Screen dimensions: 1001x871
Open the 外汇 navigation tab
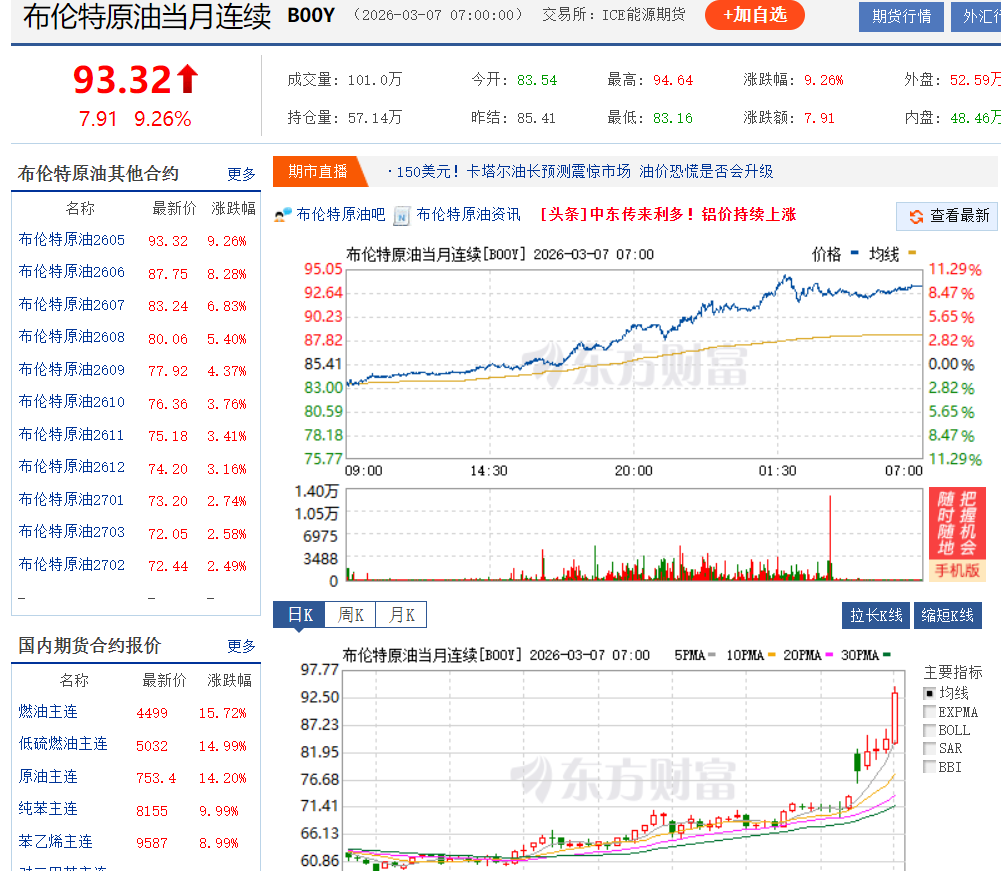point(978,16)
